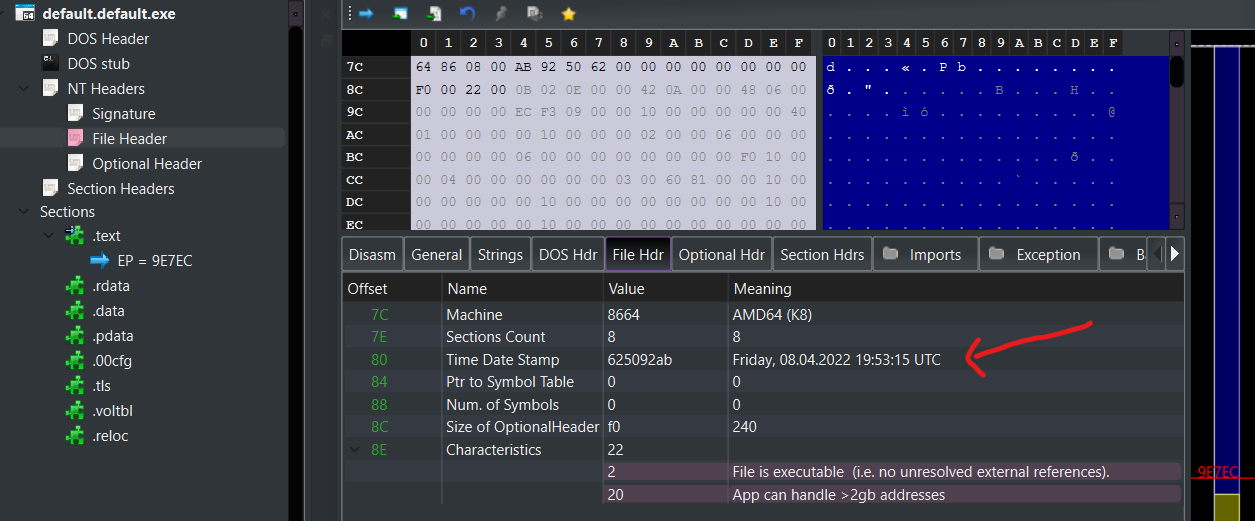Click the EP = 9E7EC entry point arrow
Image resolution: width=1255 pixels, height=521 pixels.
tap(99, 261)
